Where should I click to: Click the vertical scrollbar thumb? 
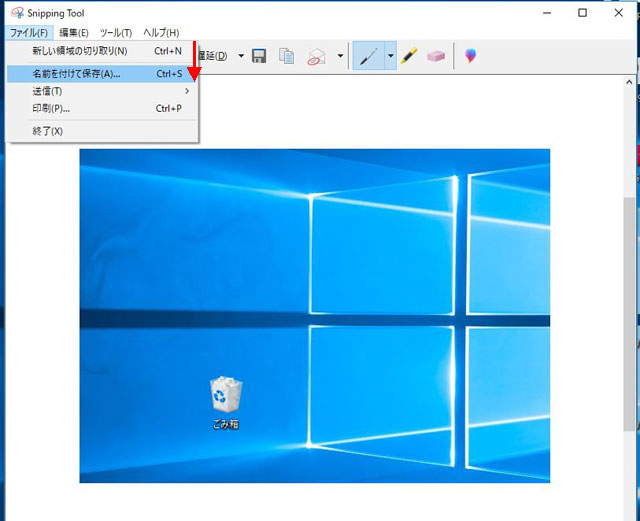[629, 314]
